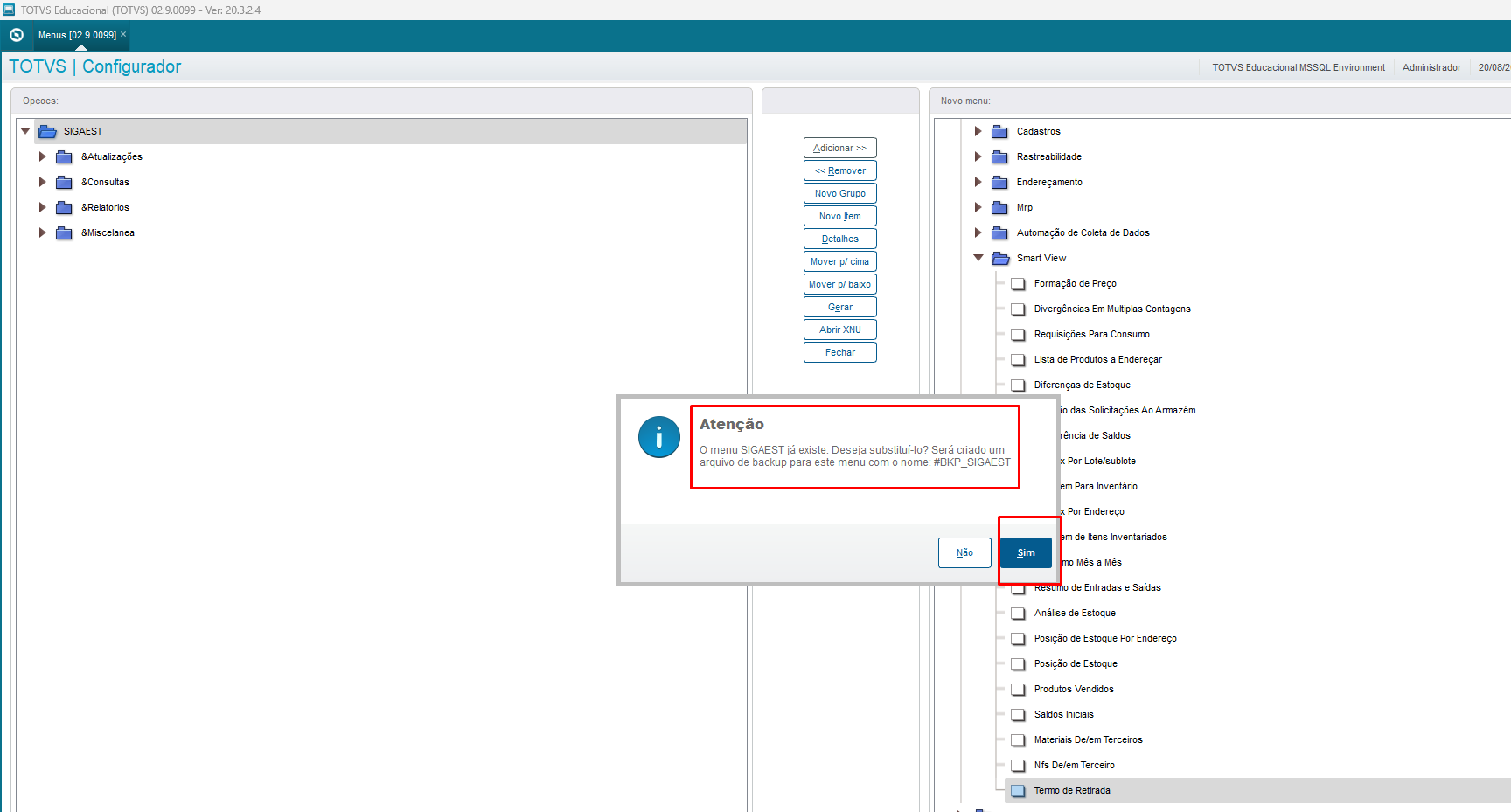Click the Mover p/ cima button
This screenshot has height=812, width=1511.
(x=840, y=262)
